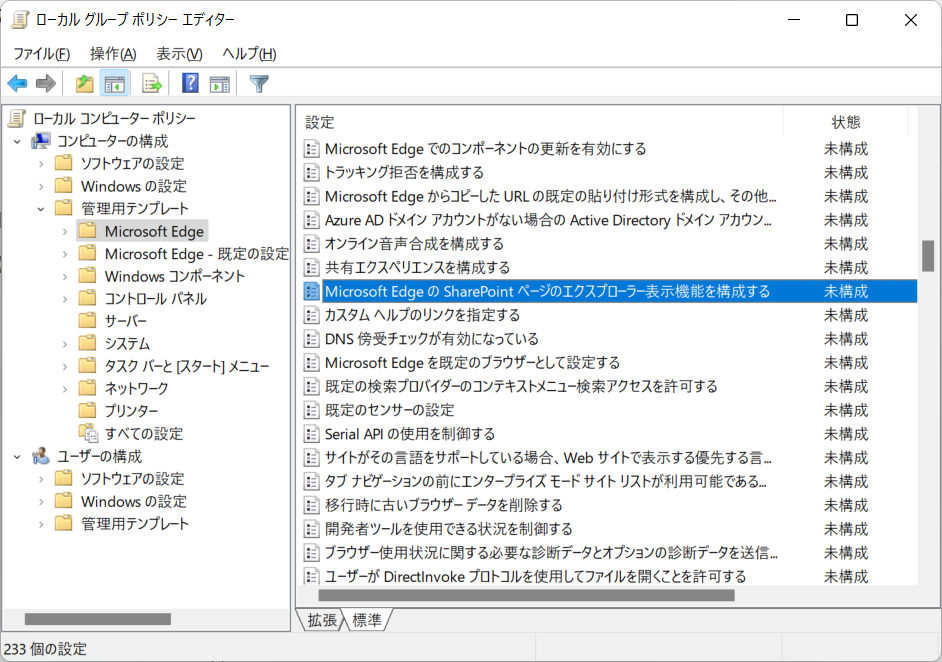This screenshot has width=942, height=662.
Task: Select the Serial API の使用を制御する policy
Action: [609, 434]
